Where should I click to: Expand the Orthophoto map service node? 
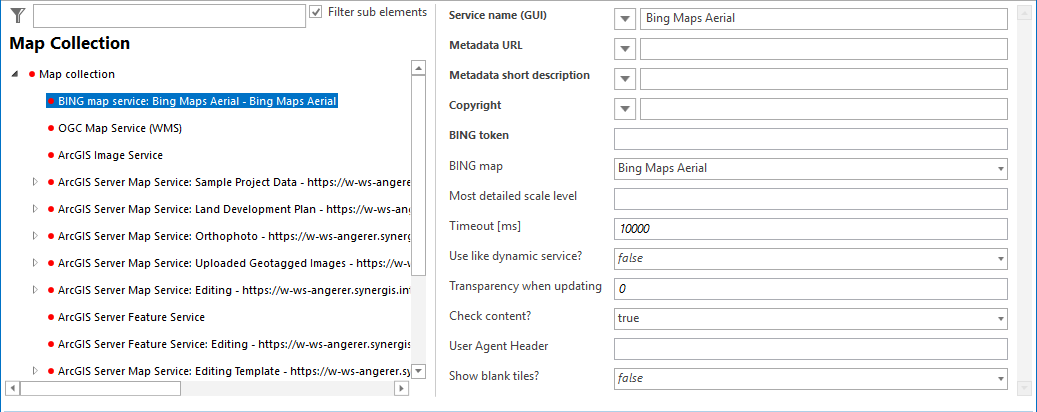(x=36, y=236)
